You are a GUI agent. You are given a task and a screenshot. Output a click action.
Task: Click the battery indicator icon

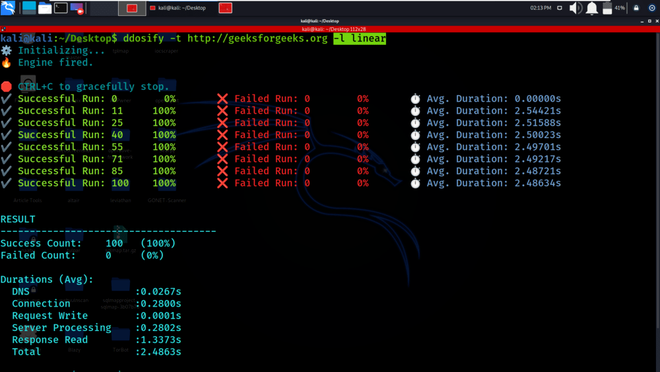pyautogui.click(x=607, y=8)
